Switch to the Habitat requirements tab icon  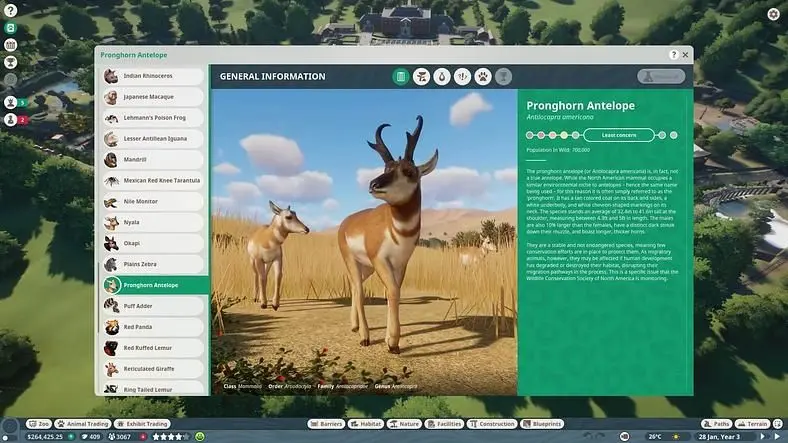pyautogui.click(x=421, y=77)
